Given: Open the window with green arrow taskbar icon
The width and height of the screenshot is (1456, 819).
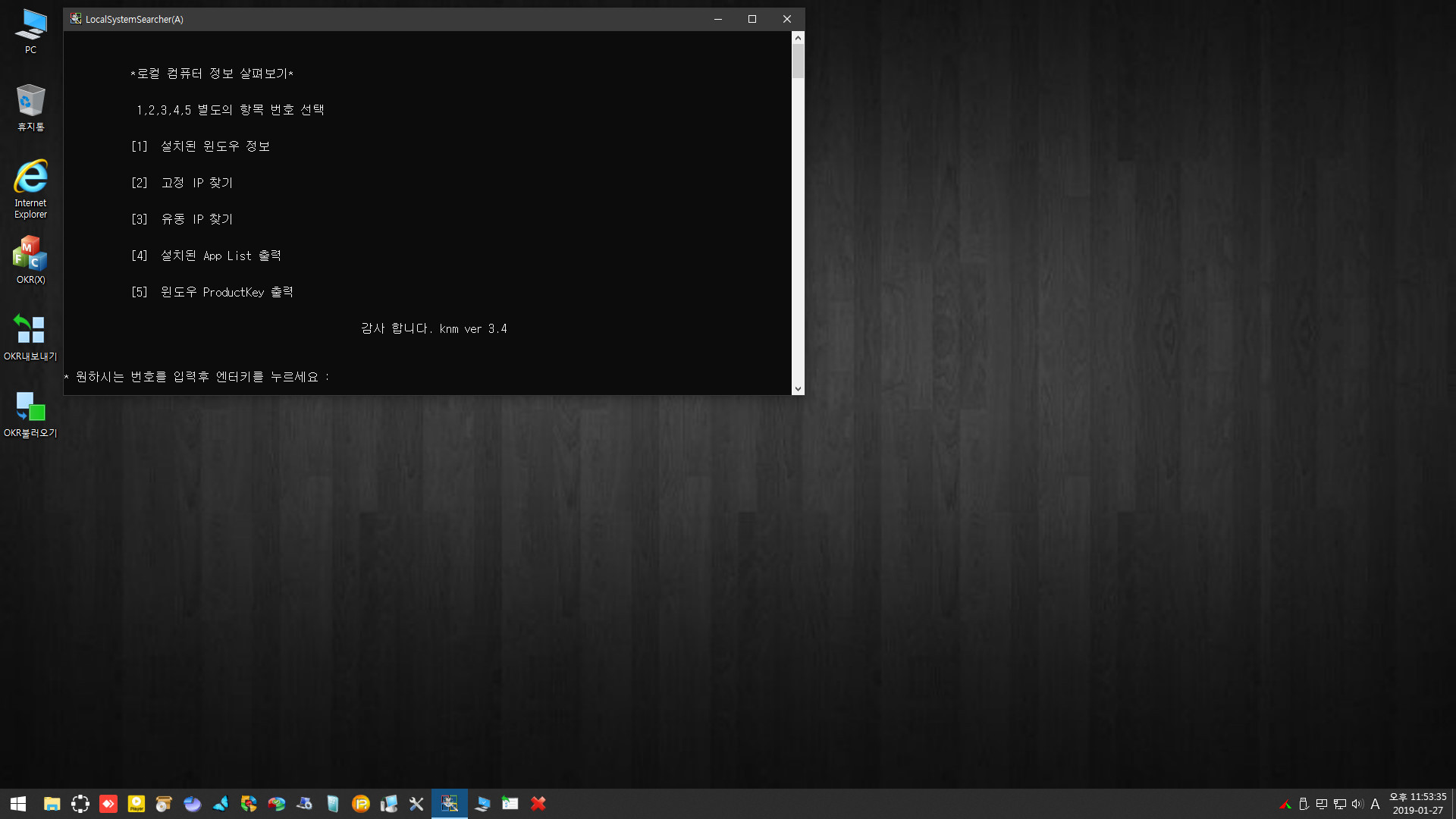Looking at the screenshot, I should click(510, 804).
